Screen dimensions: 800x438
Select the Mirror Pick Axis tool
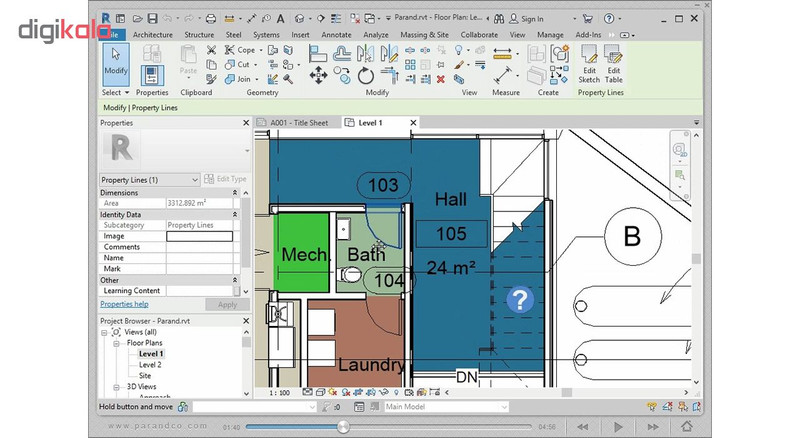[365, 54]
